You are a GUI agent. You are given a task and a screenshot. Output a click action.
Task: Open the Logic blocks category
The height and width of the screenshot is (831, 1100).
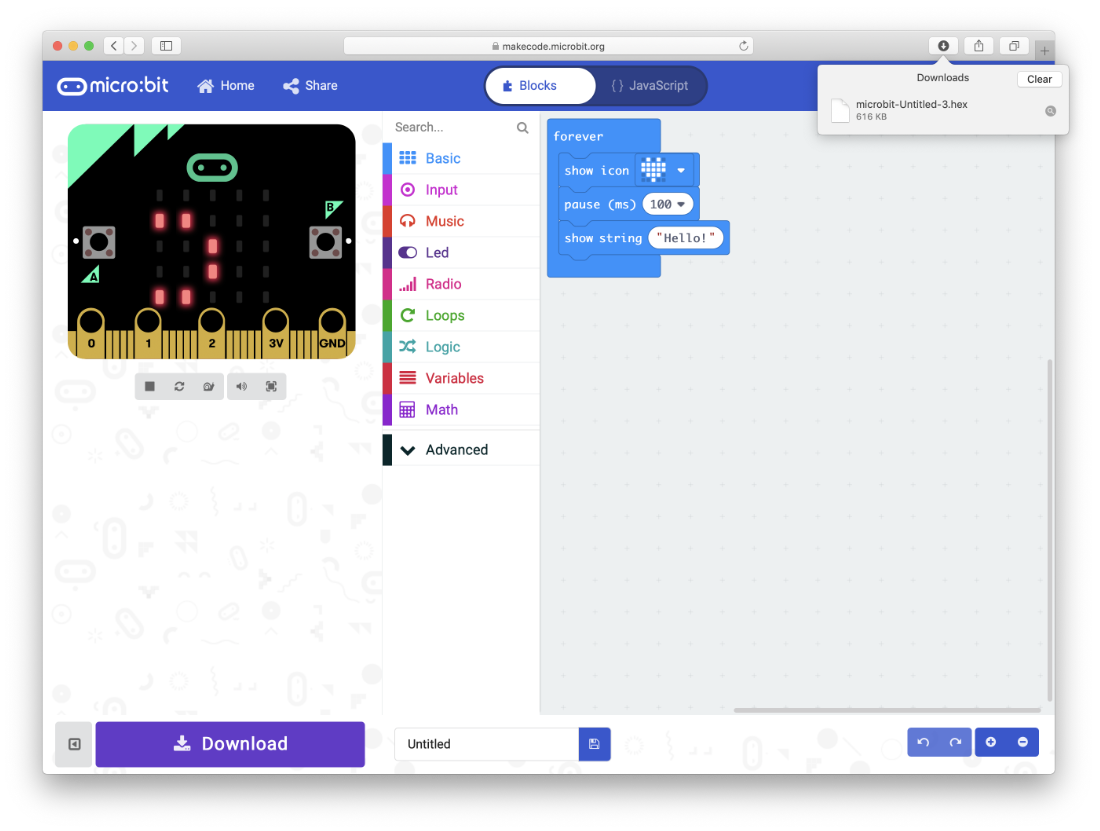click(x=461, y=347)
